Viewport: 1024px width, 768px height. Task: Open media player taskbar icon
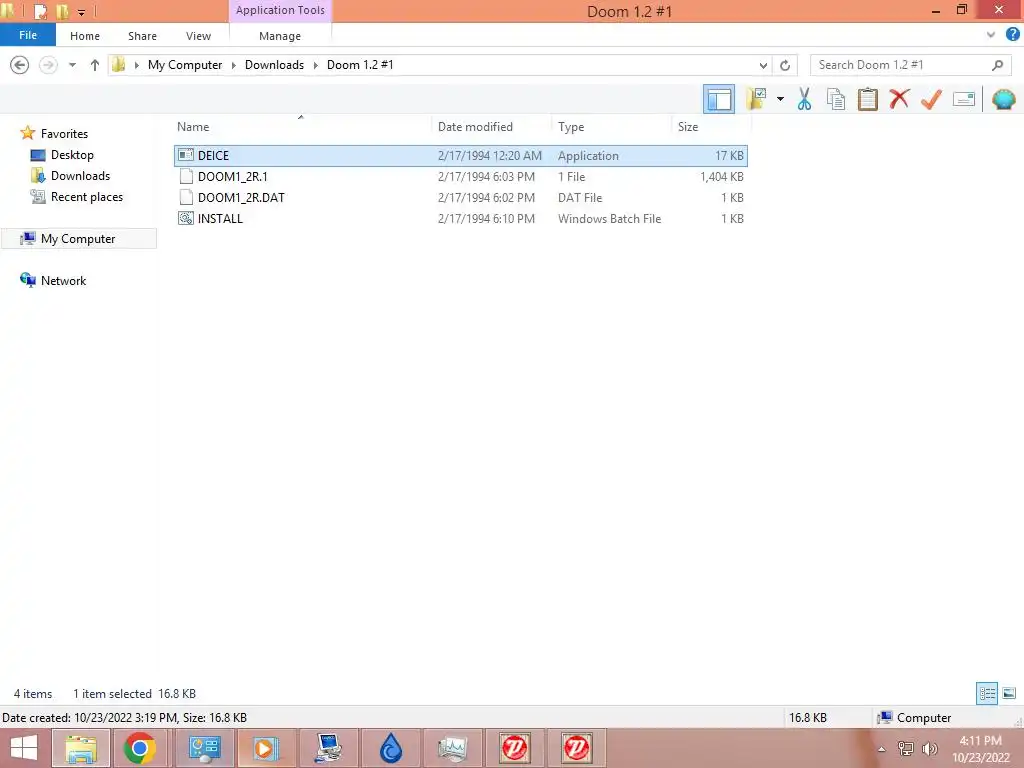coord(265,748)
